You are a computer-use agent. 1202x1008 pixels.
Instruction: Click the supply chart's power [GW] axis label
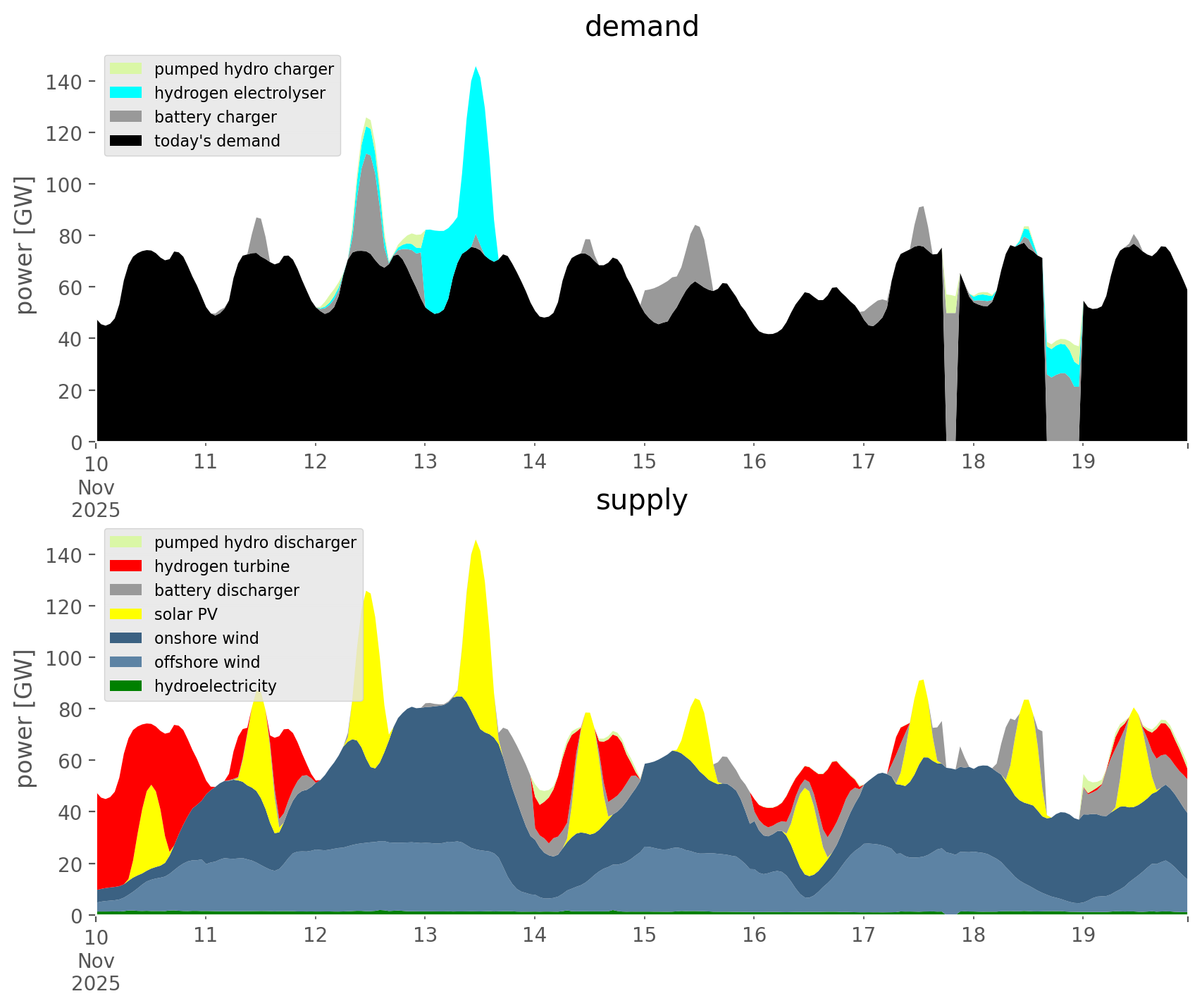[25, 718]
